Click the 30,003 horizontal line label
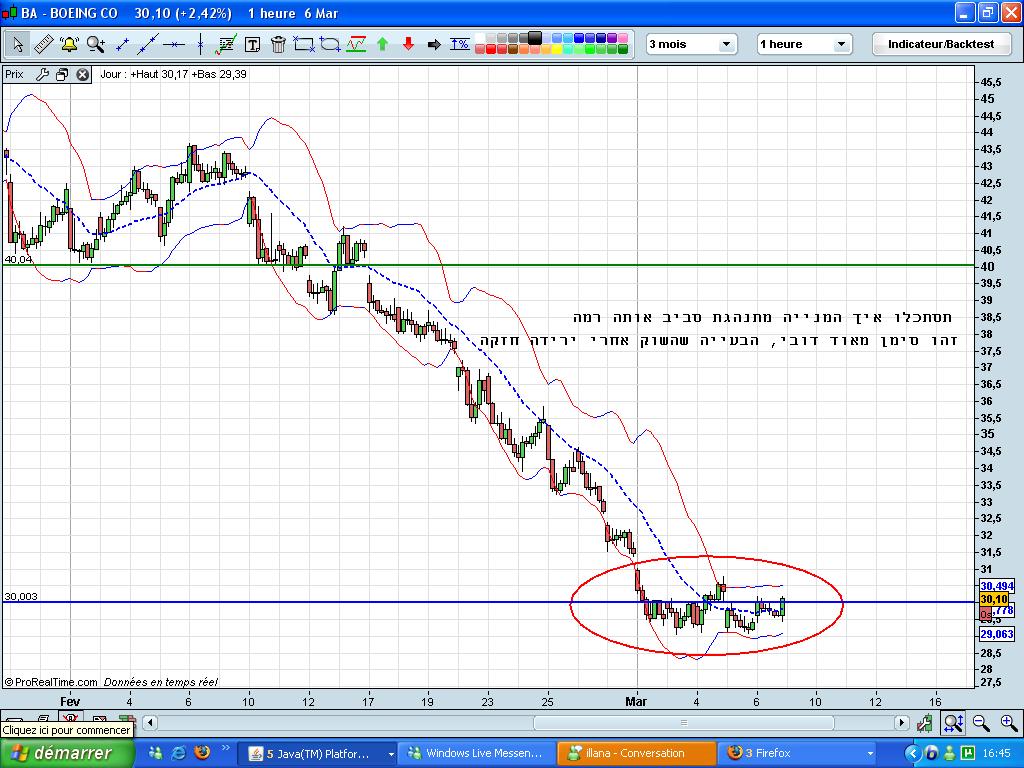 (x=21, y=596)
